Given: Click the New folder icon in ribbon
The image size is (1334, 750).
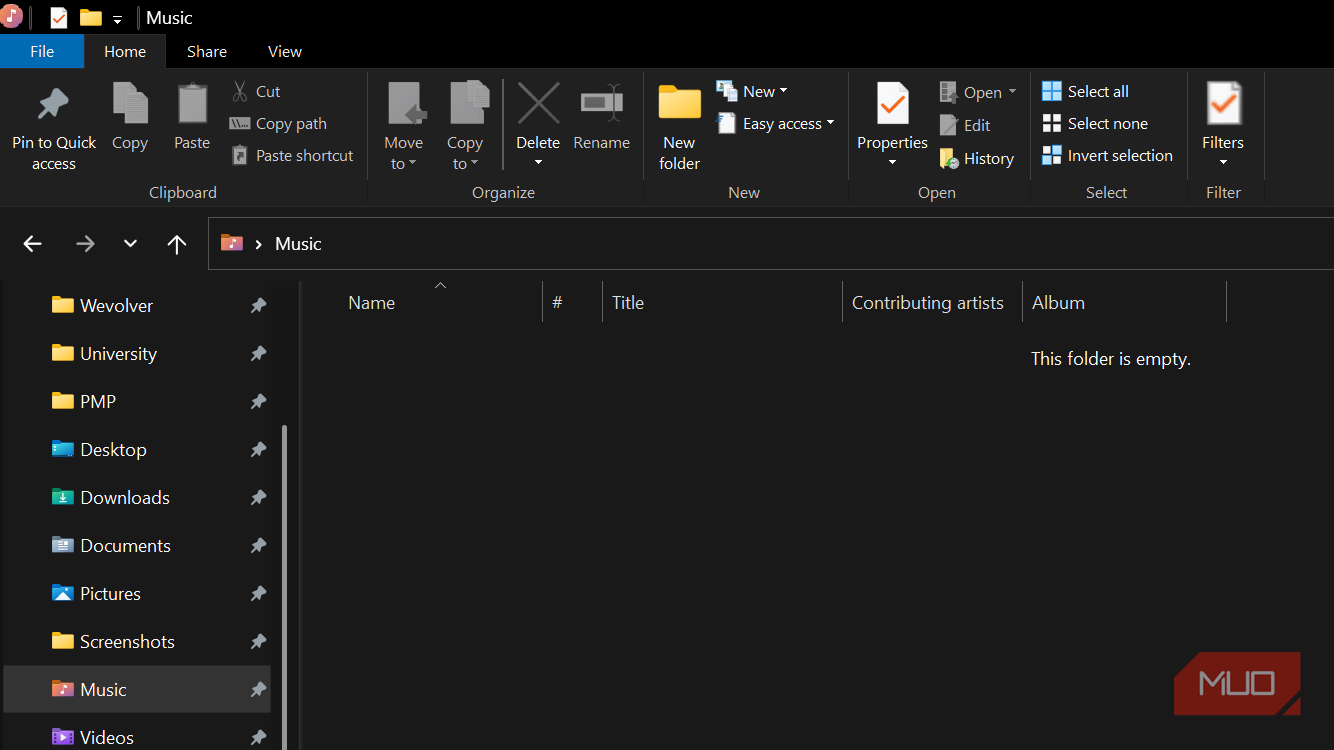Looking at the screenshot, I should click(679, 104).
